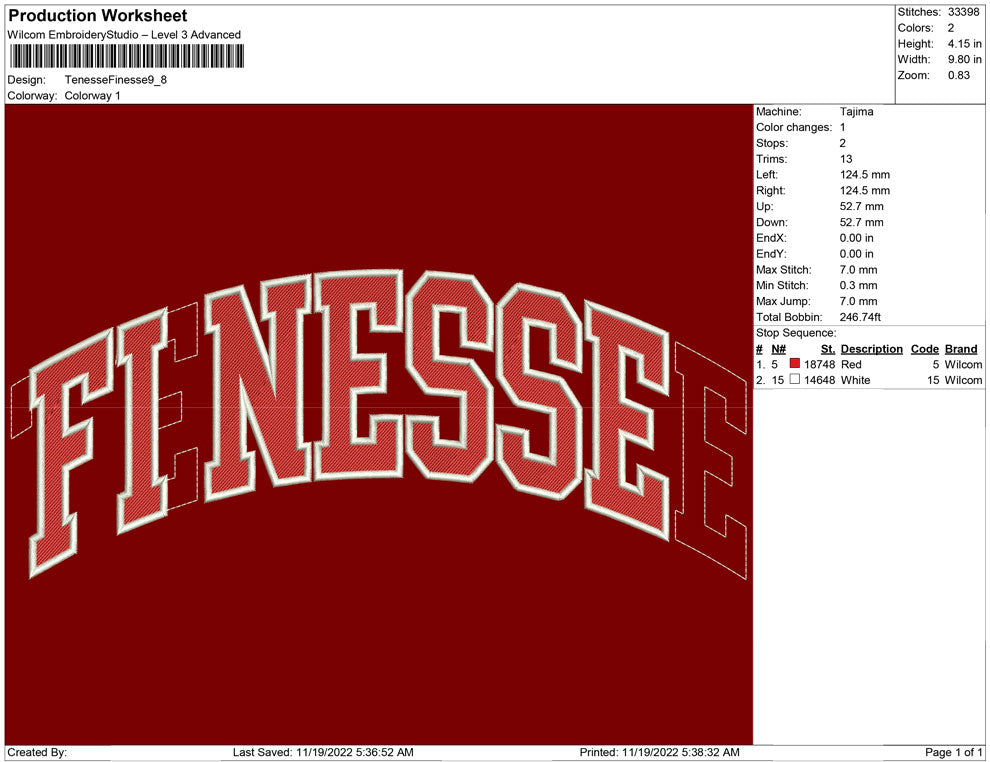
Task: Click the N# column header
Action: (x=778, y=348)
